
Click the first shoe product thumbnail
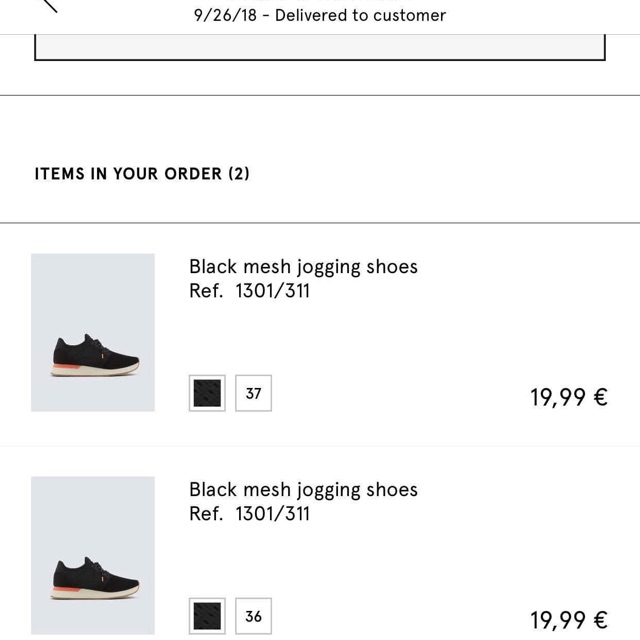(93, 332)
